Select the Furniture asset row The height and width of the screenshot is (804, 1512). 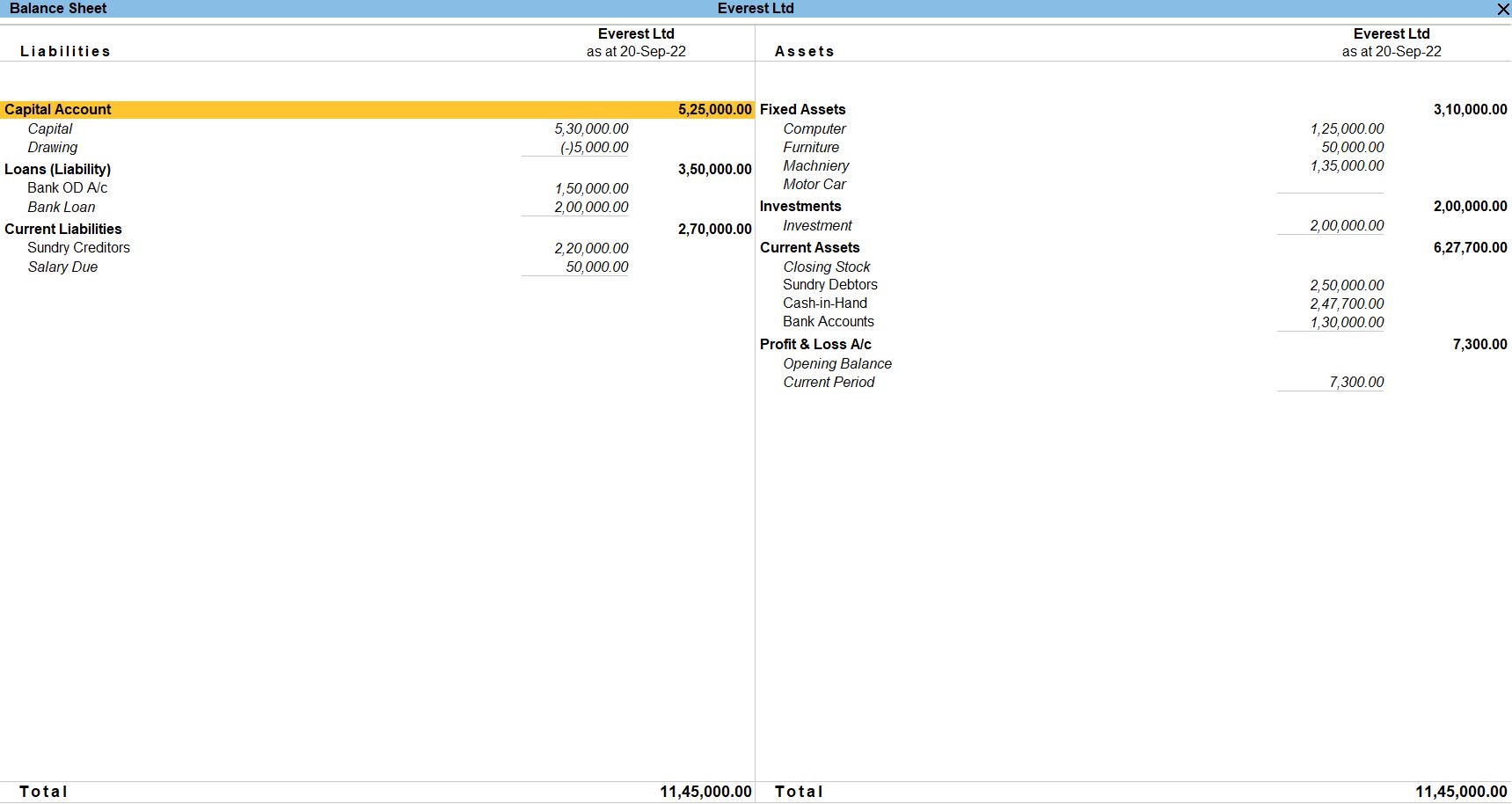pyautogui.click(x=811, y=148)
